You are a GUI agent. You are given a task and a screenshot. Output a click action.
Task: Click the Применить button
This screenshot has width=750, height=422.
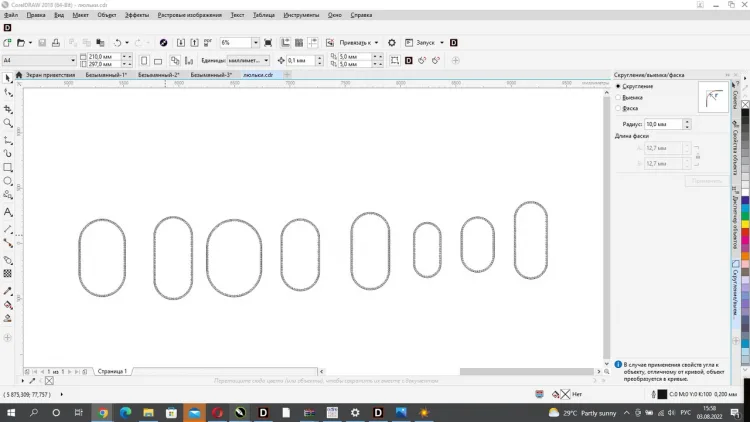pyautogui.click(x=706, y=181)
